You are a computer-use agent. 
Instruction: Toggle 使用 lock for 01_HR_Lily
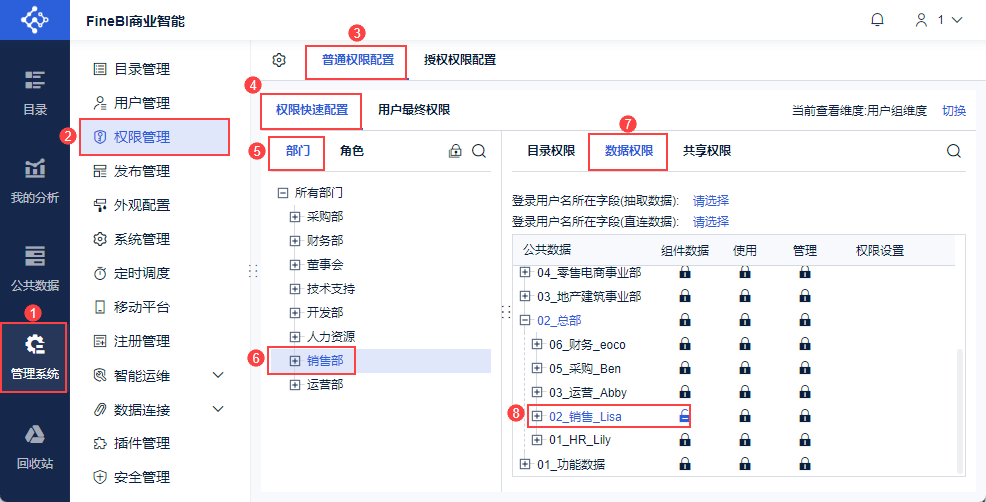click(745, 440)
